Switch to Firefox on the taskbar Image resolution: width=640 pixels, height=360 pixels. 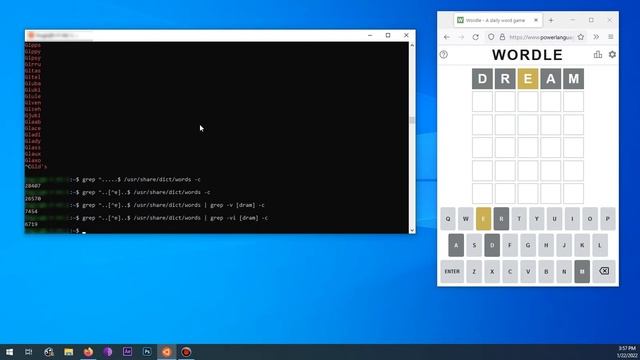pos(88,352)
